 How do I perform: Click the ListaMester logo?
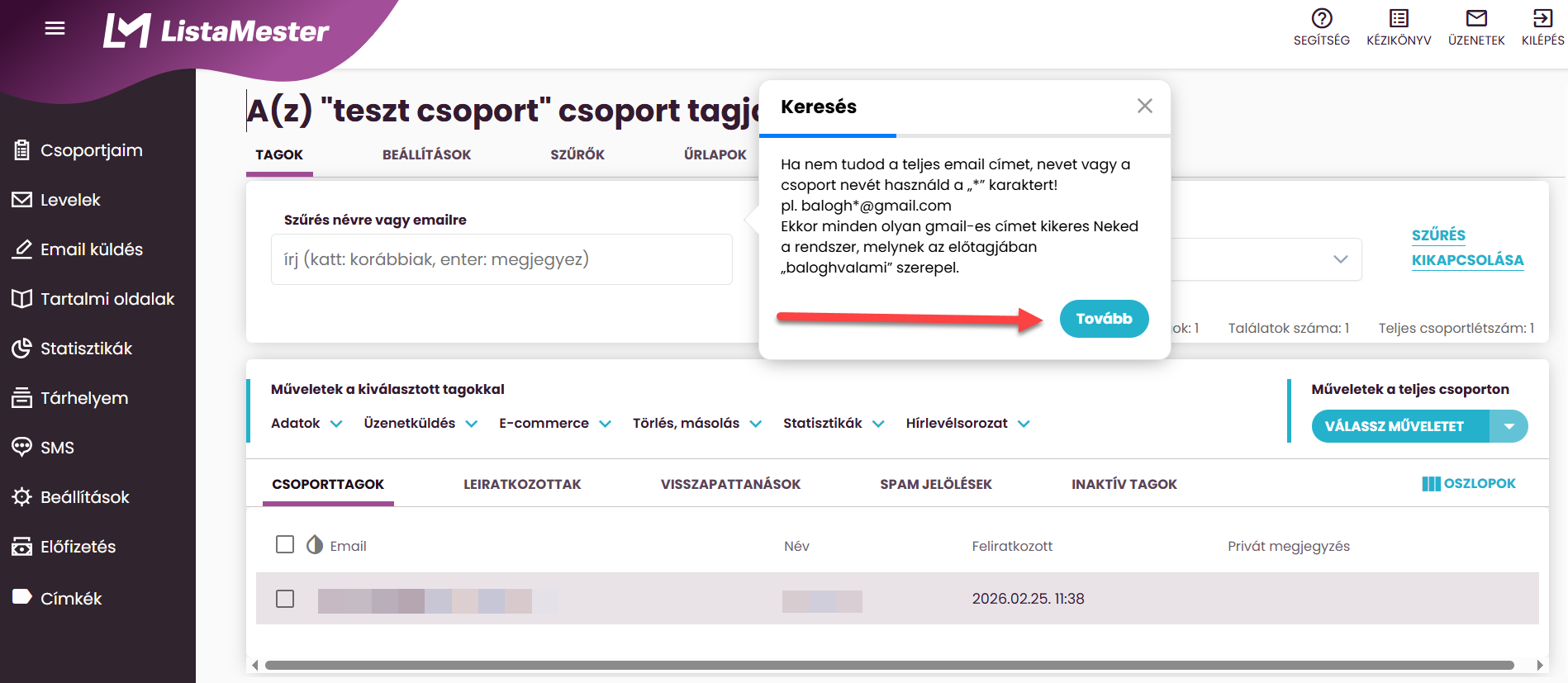point(216,31)
